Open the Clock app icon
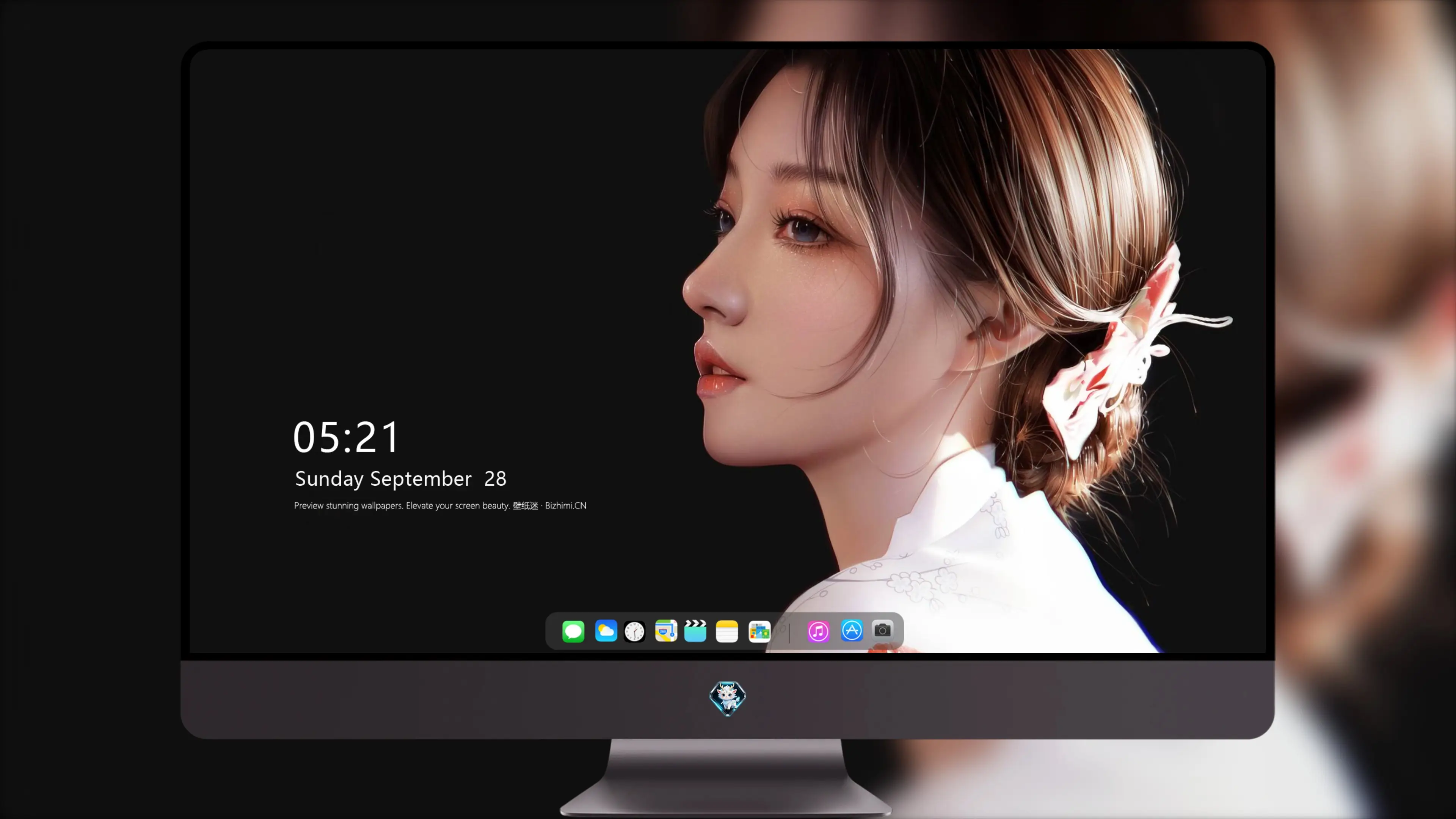 [634, 631]
